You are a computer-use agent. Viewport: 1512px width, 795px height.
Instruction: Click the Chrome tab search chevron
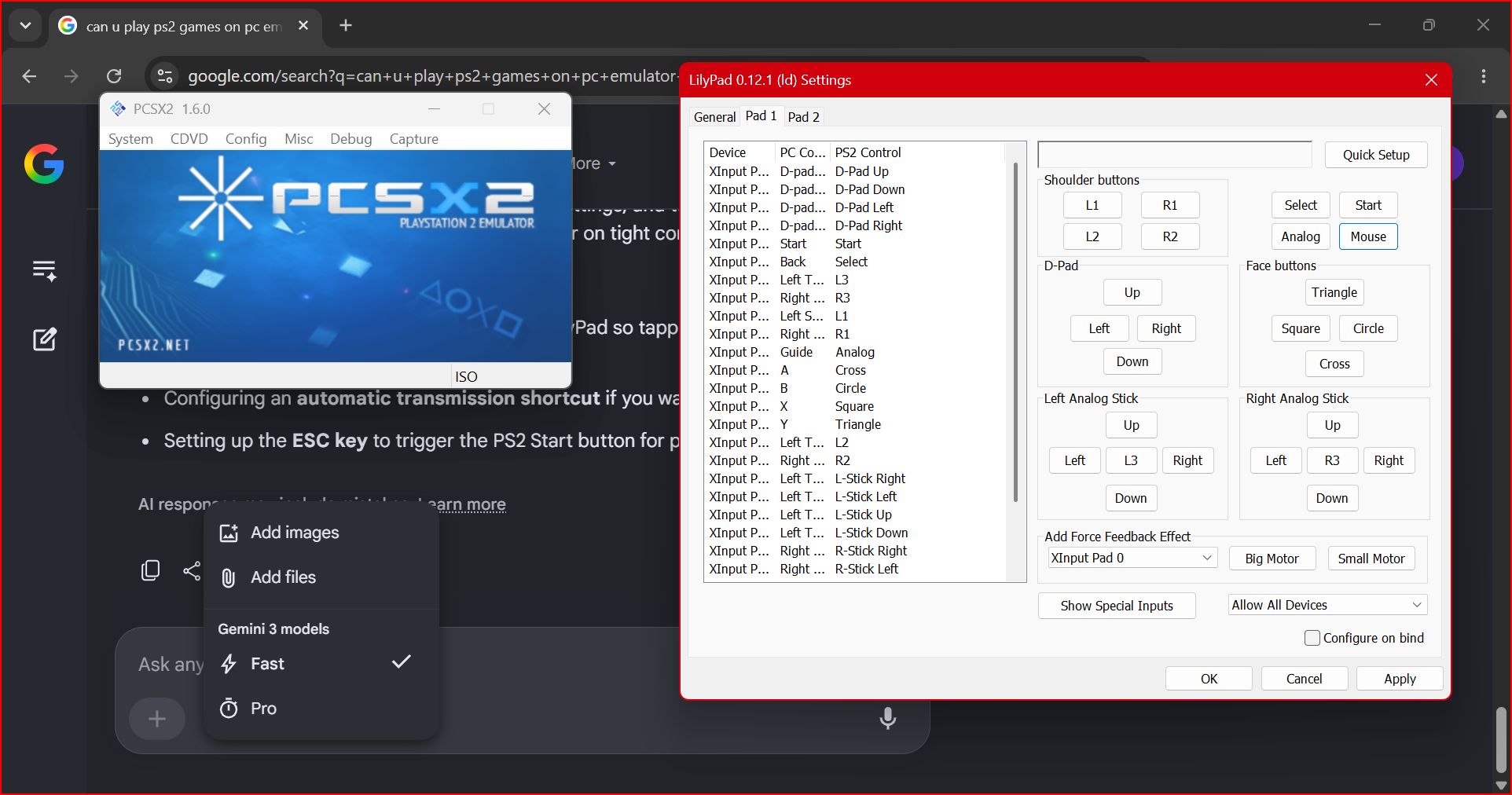[25, 25]
